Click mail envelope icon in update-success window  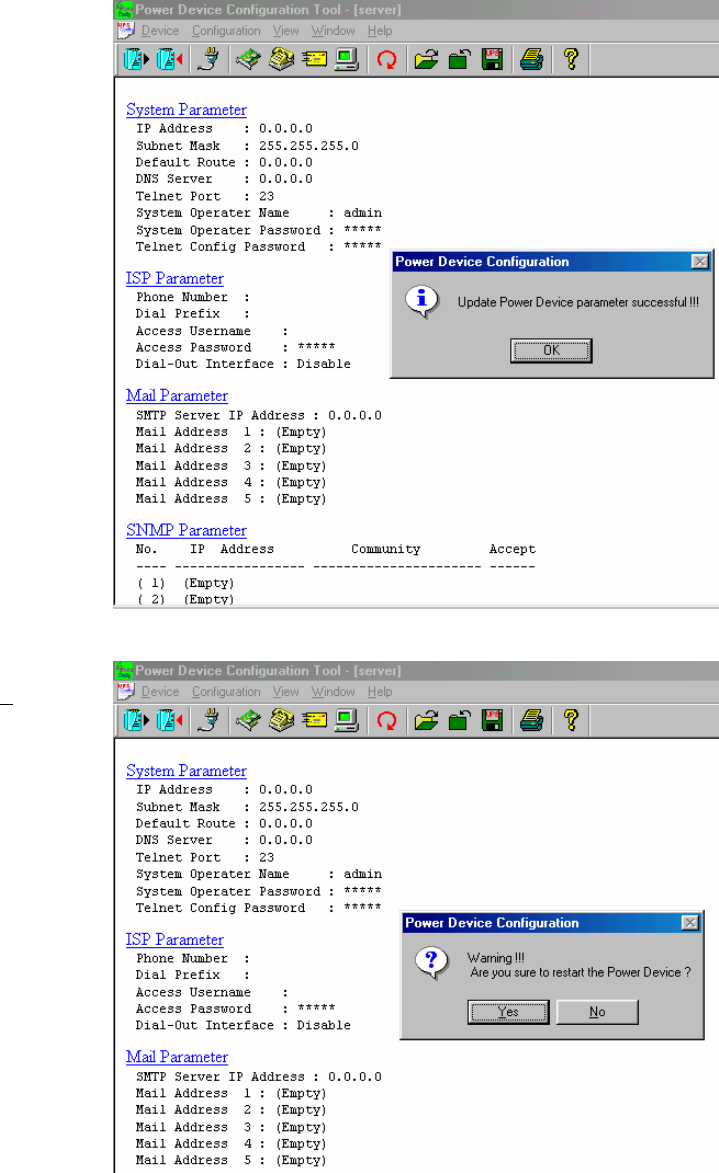[314, 59]
